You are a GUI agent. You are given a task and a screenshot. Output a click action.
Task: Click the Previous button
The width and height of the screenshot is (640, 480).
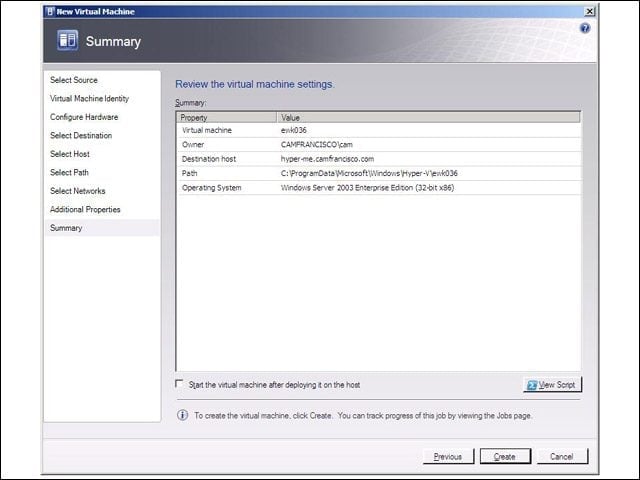coord(448,456)
